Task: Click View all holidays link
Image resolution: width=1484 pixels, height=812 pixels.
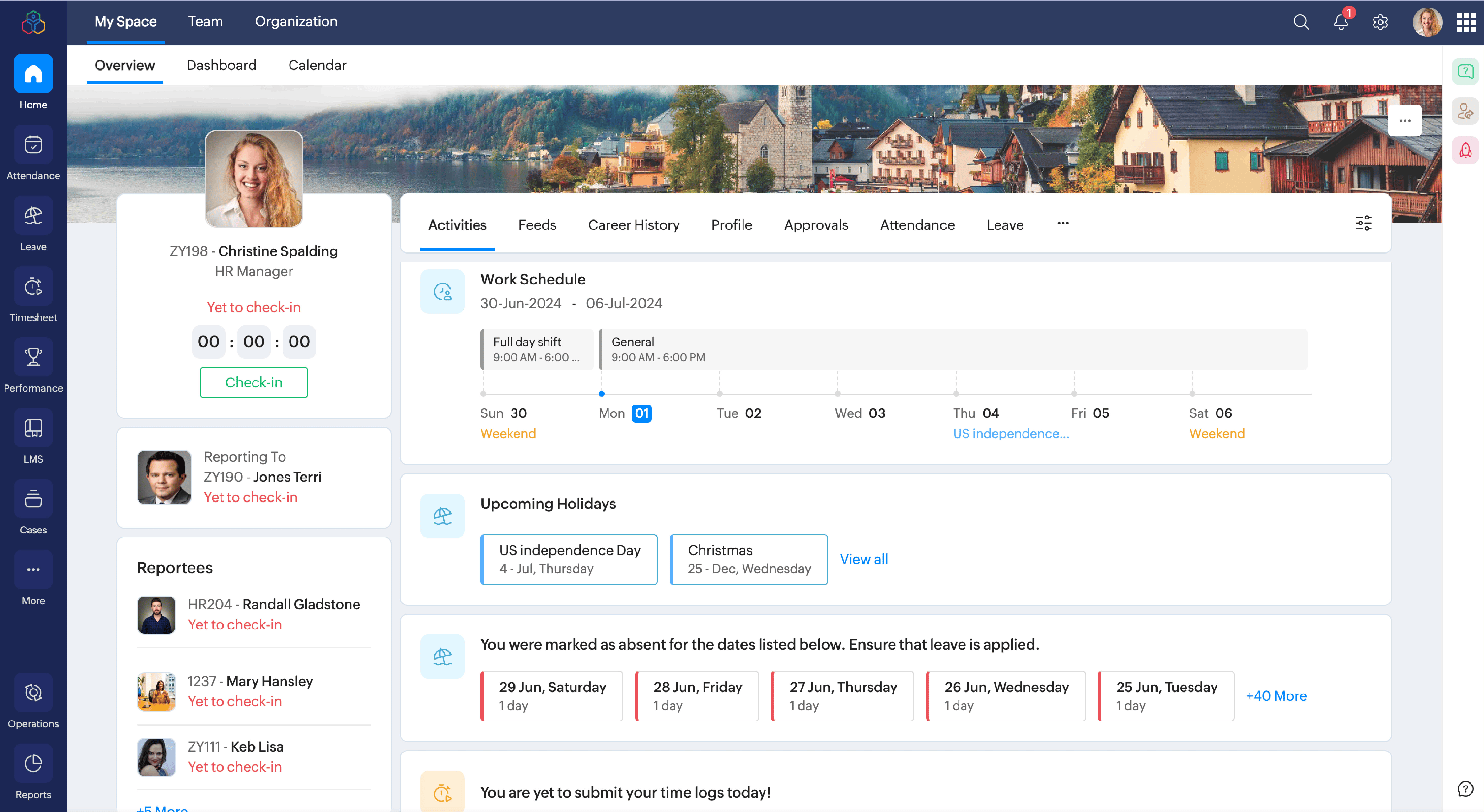Action: click(x=863, y=559)
